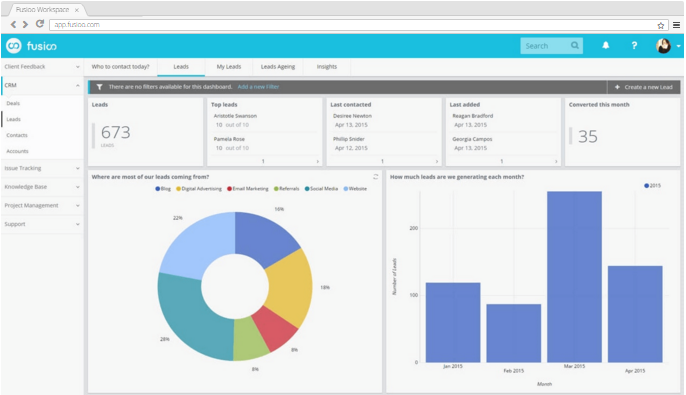
Task: Click the browser back arrow
Action: click(x=13, y=24)
